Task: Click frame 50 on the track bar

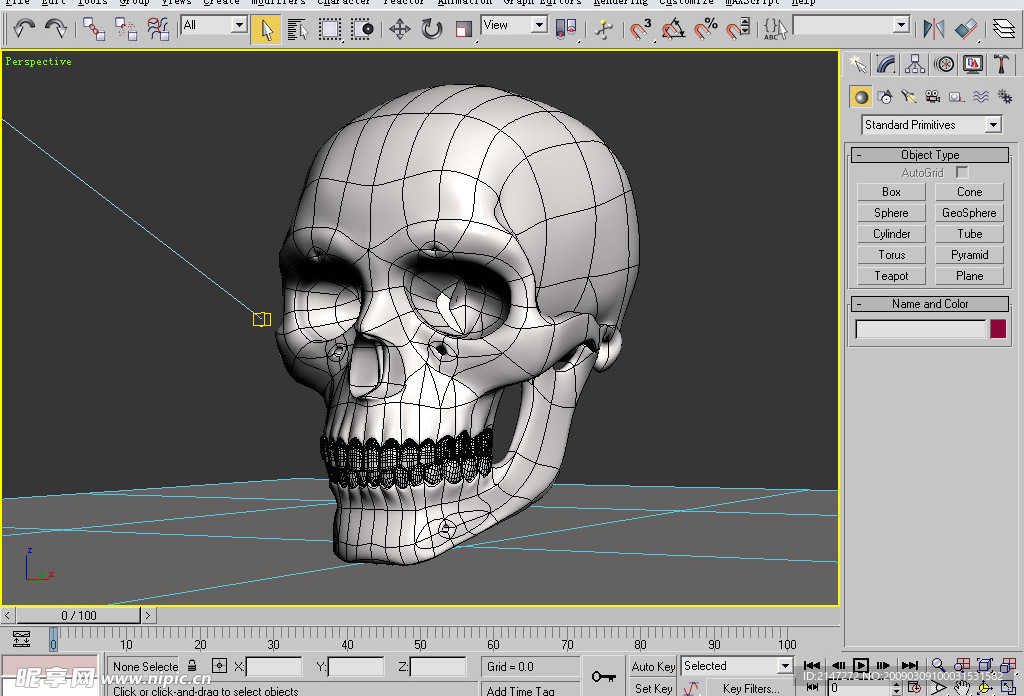Action: point(420,639)
